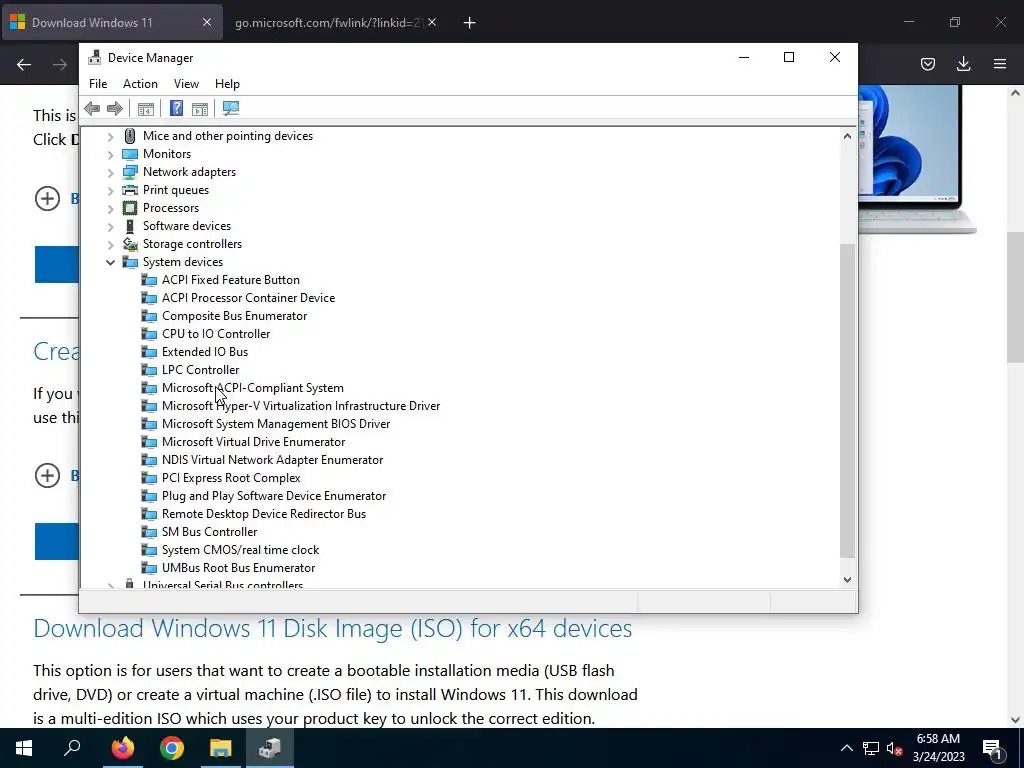This screenshot has width=1024, height=768.
Task: Collapse the System devices node
Action: [110, 263]
